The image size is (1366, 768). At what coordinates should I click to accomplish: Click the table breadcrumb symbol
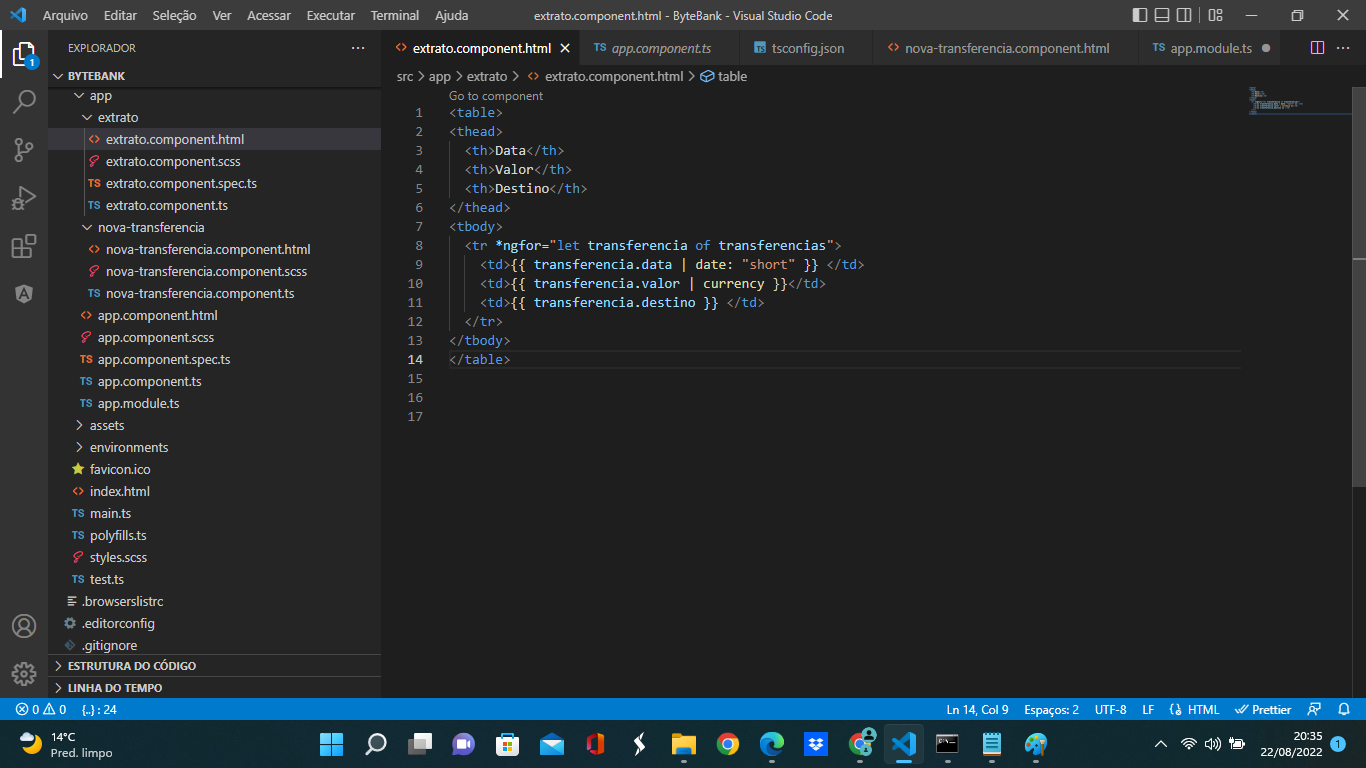coord(724,76)
